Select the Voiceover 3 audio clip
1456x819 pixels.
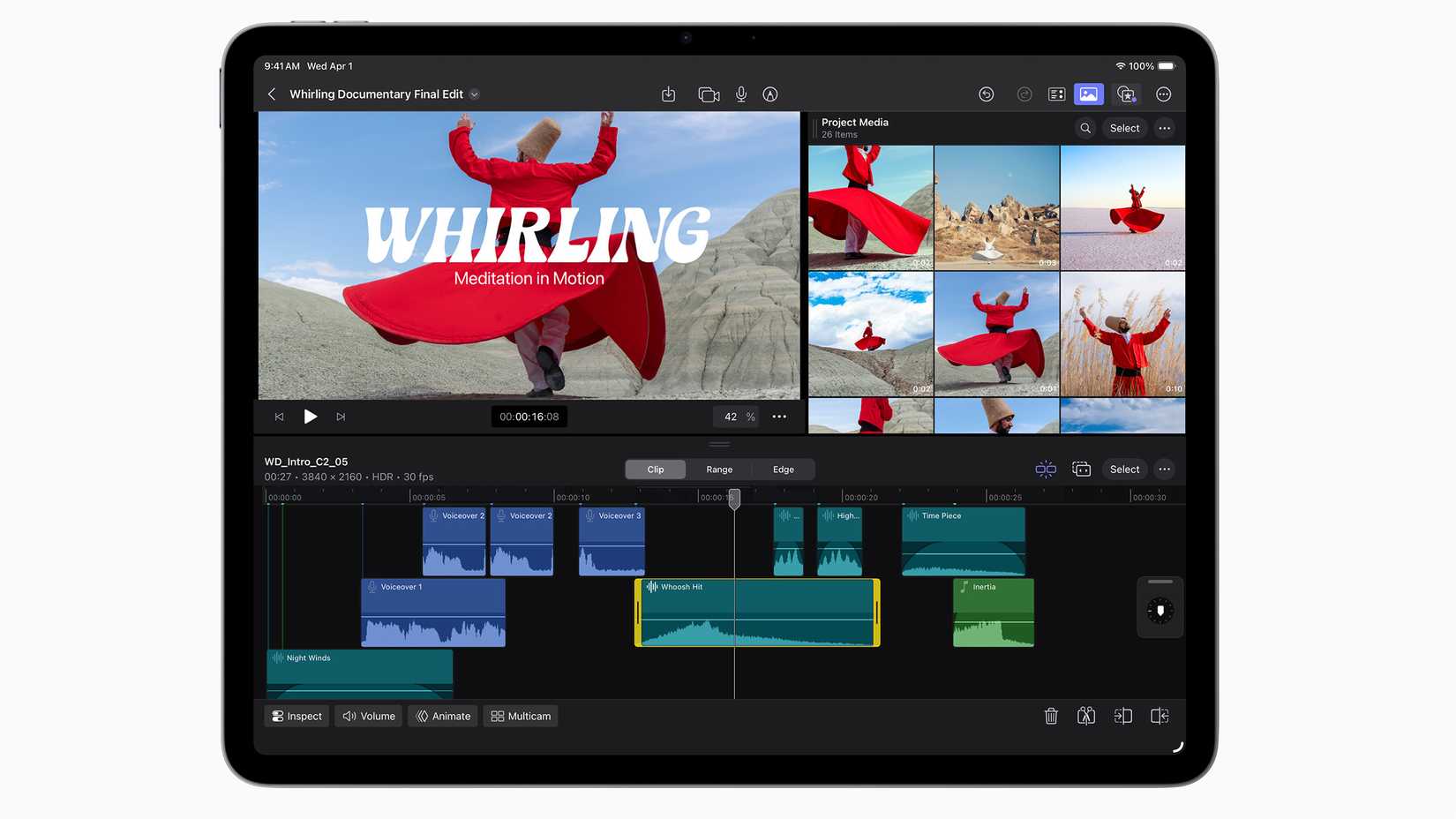click(x=612, y=541)
